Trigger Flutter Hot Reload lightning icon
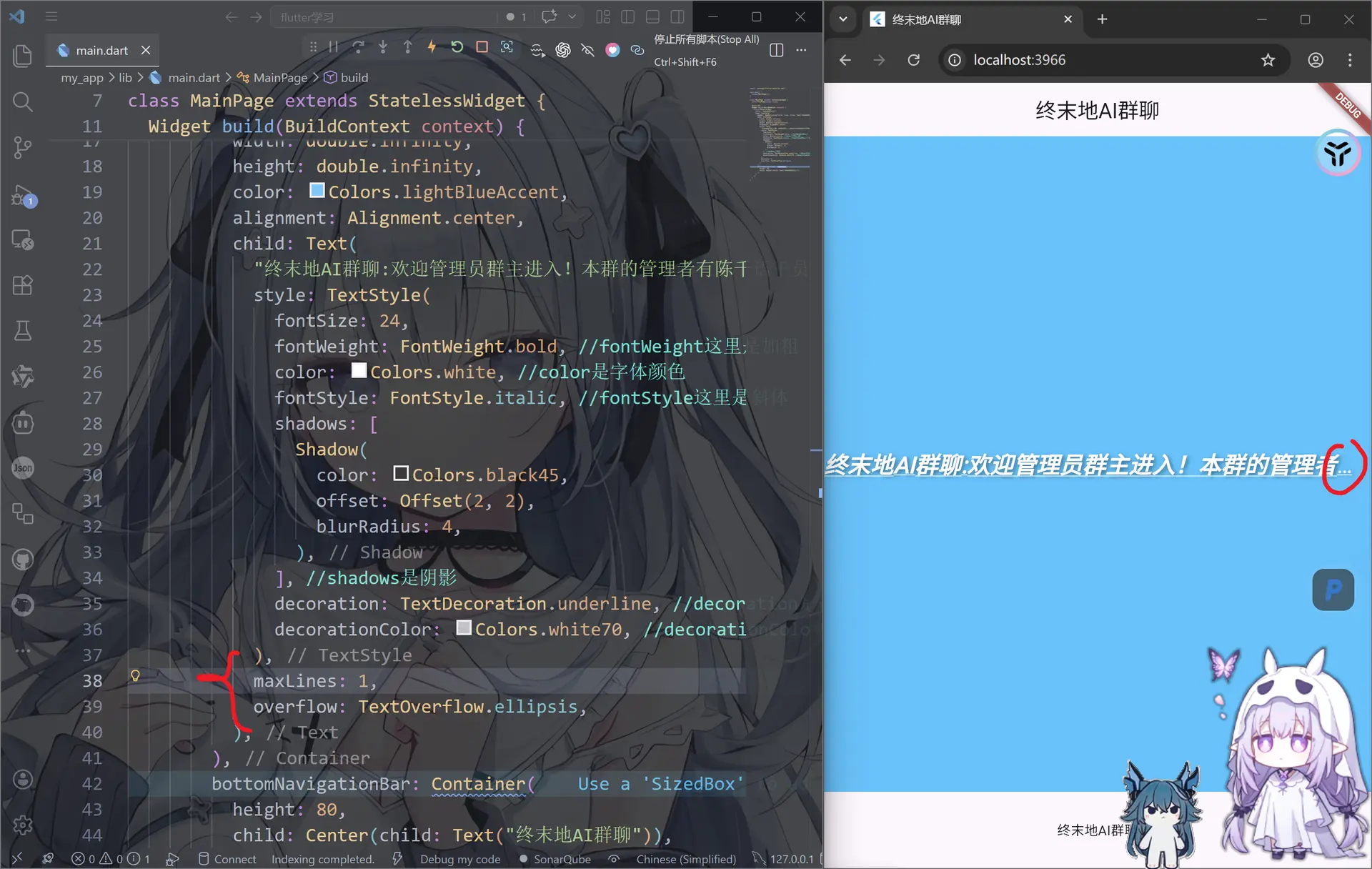 click(x=432, y=47)
